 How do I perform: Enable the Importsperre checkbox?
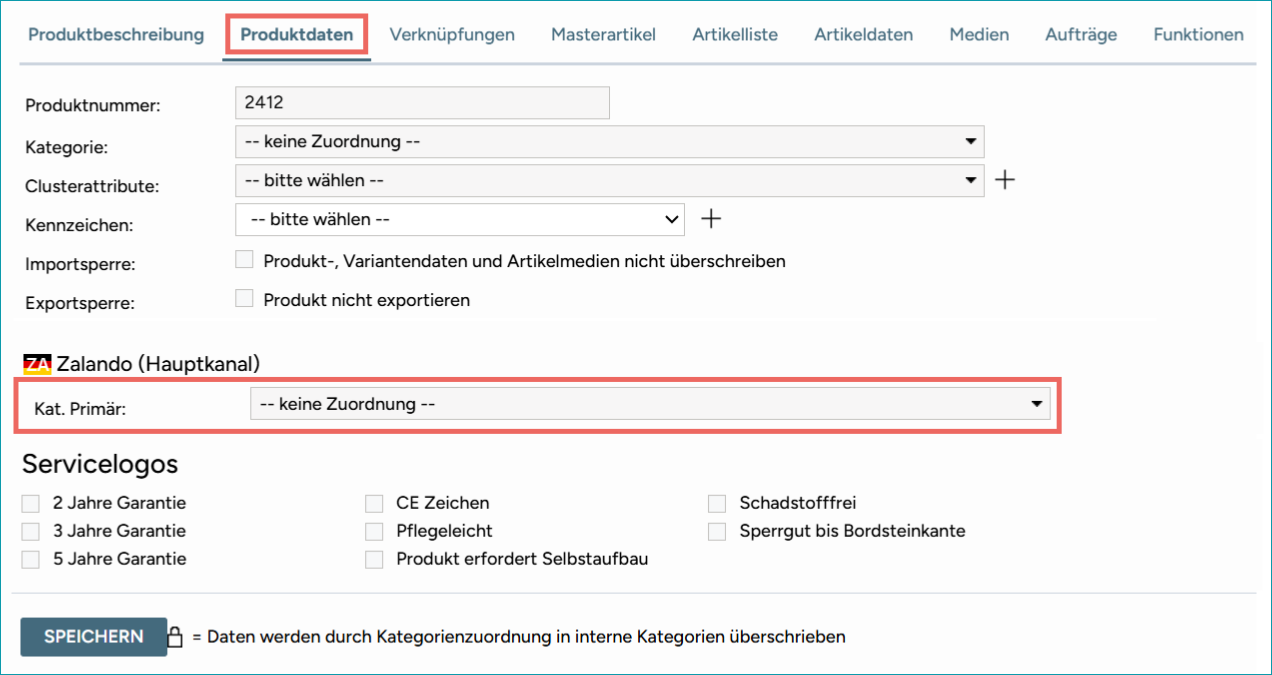pos(244,260)
